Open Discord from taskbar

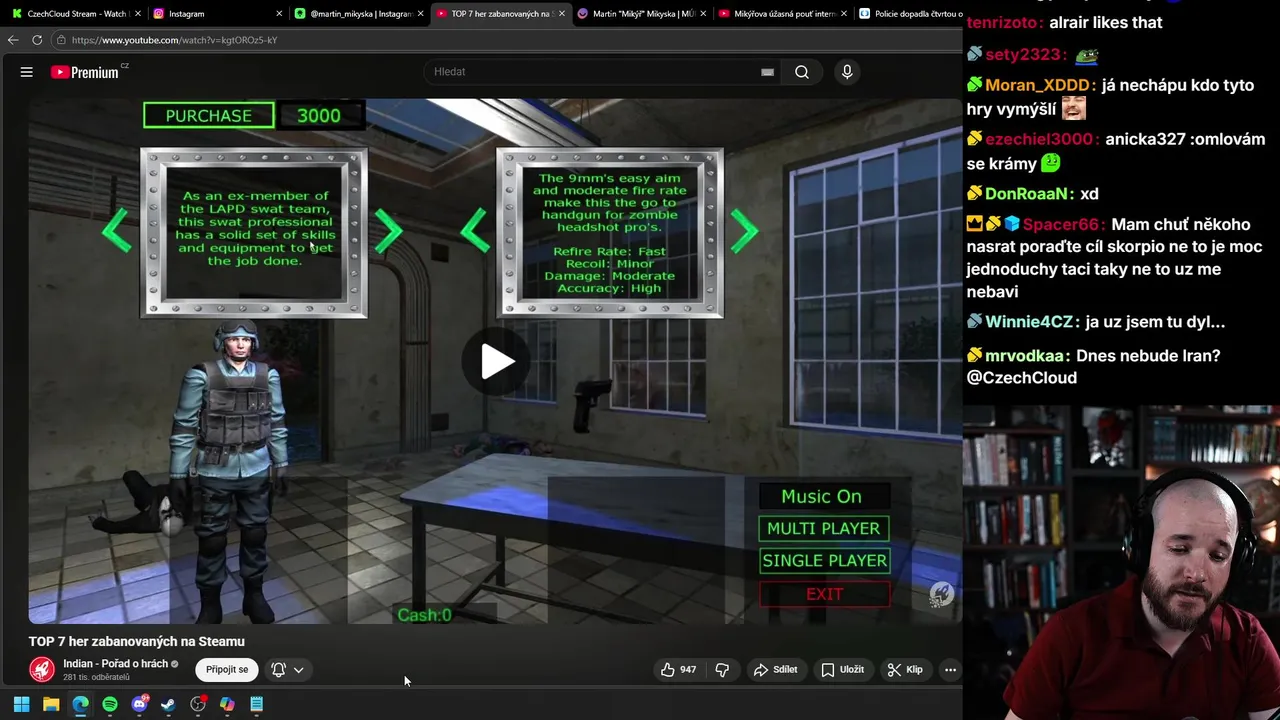point(139,704)
